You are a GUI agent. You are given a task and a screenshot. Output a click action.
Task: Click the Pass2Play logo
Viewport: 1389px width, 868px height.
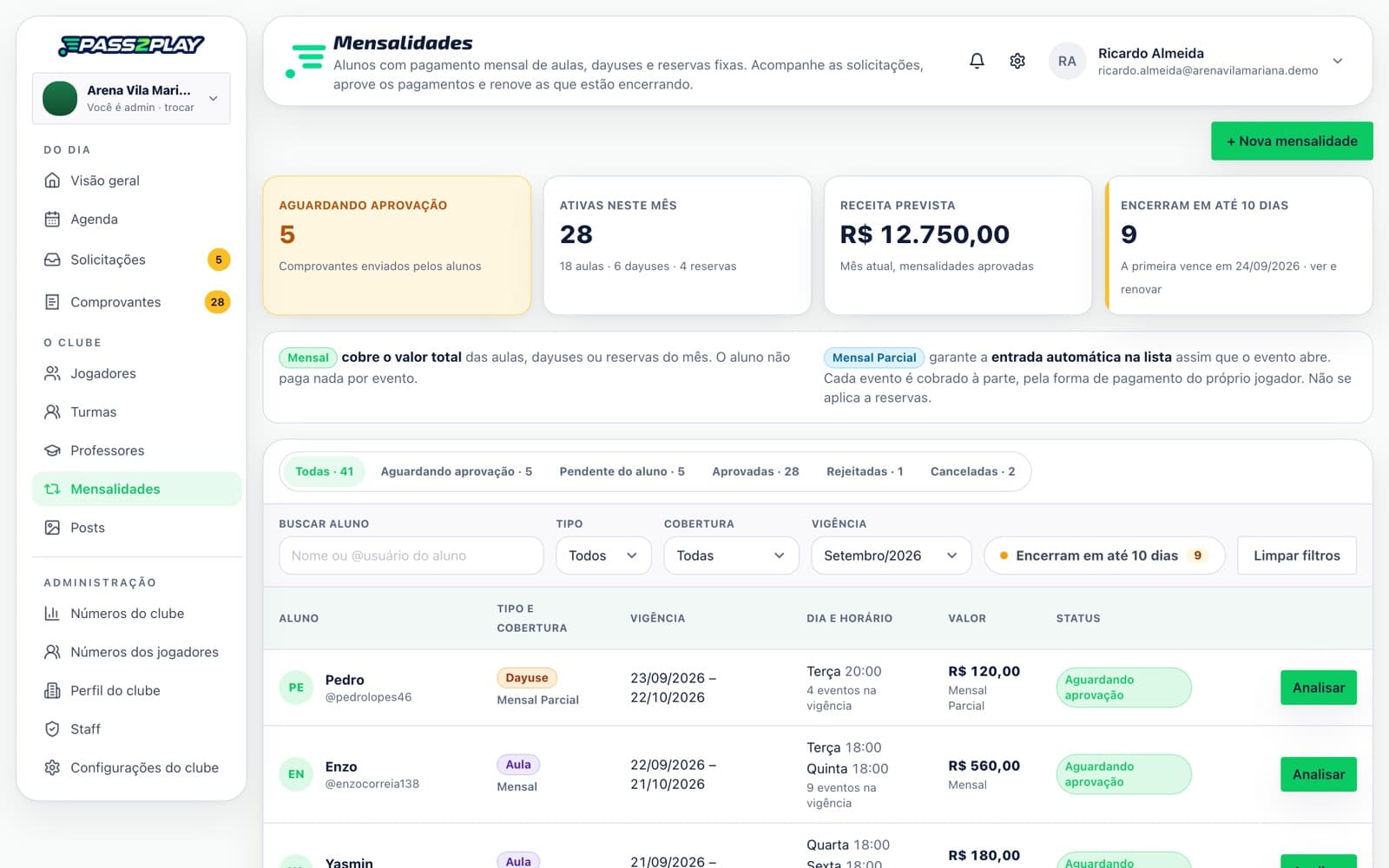[131, 45]
